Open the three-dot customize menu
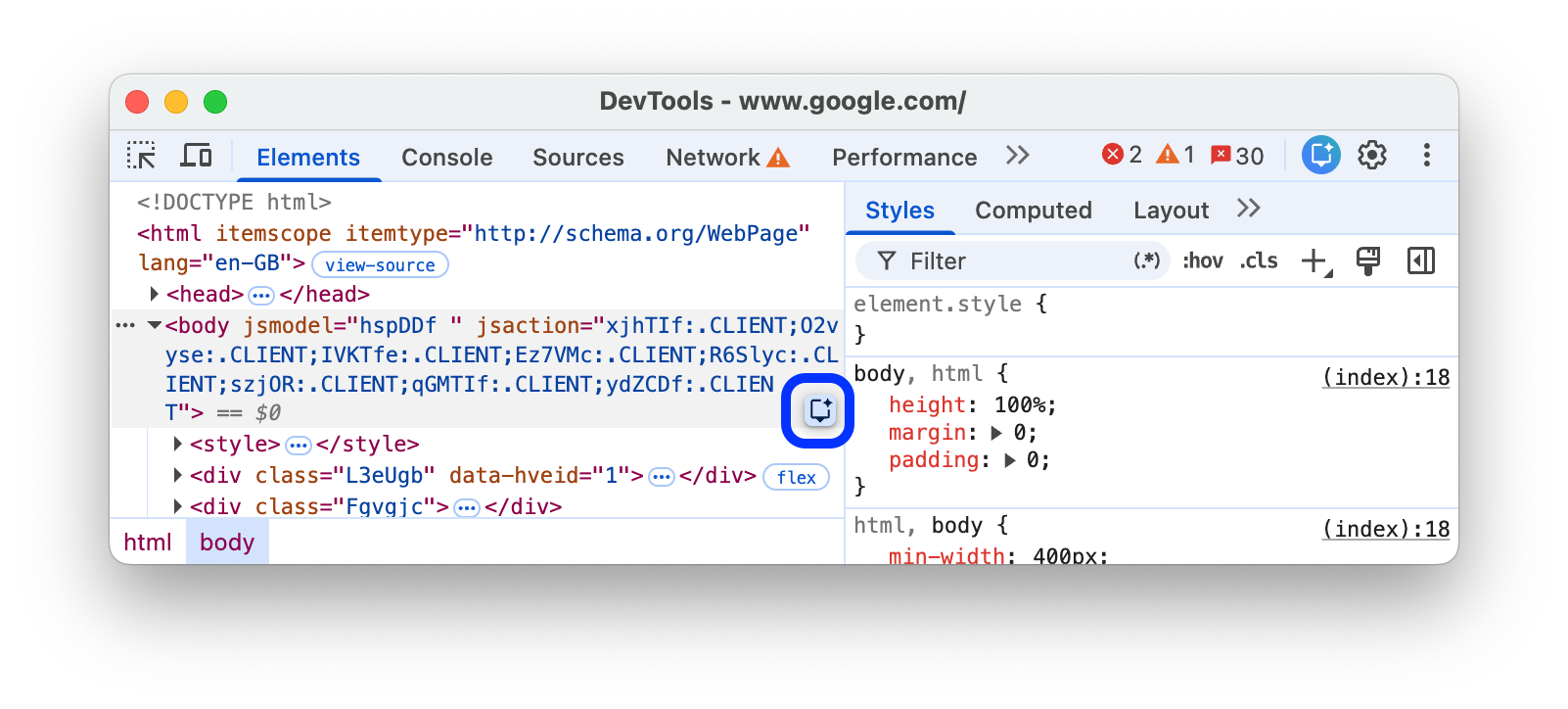Viewport: 1568px width, 709px height. pos(1427,155)
